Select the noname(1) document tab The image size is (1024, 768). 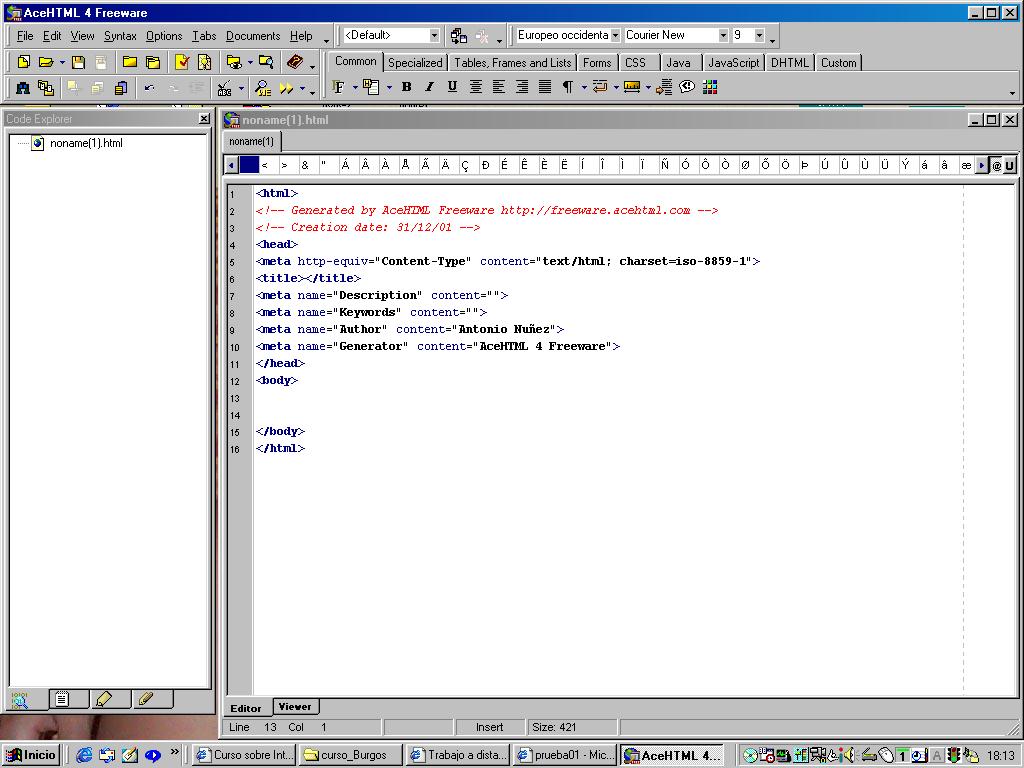pos(251,141)
